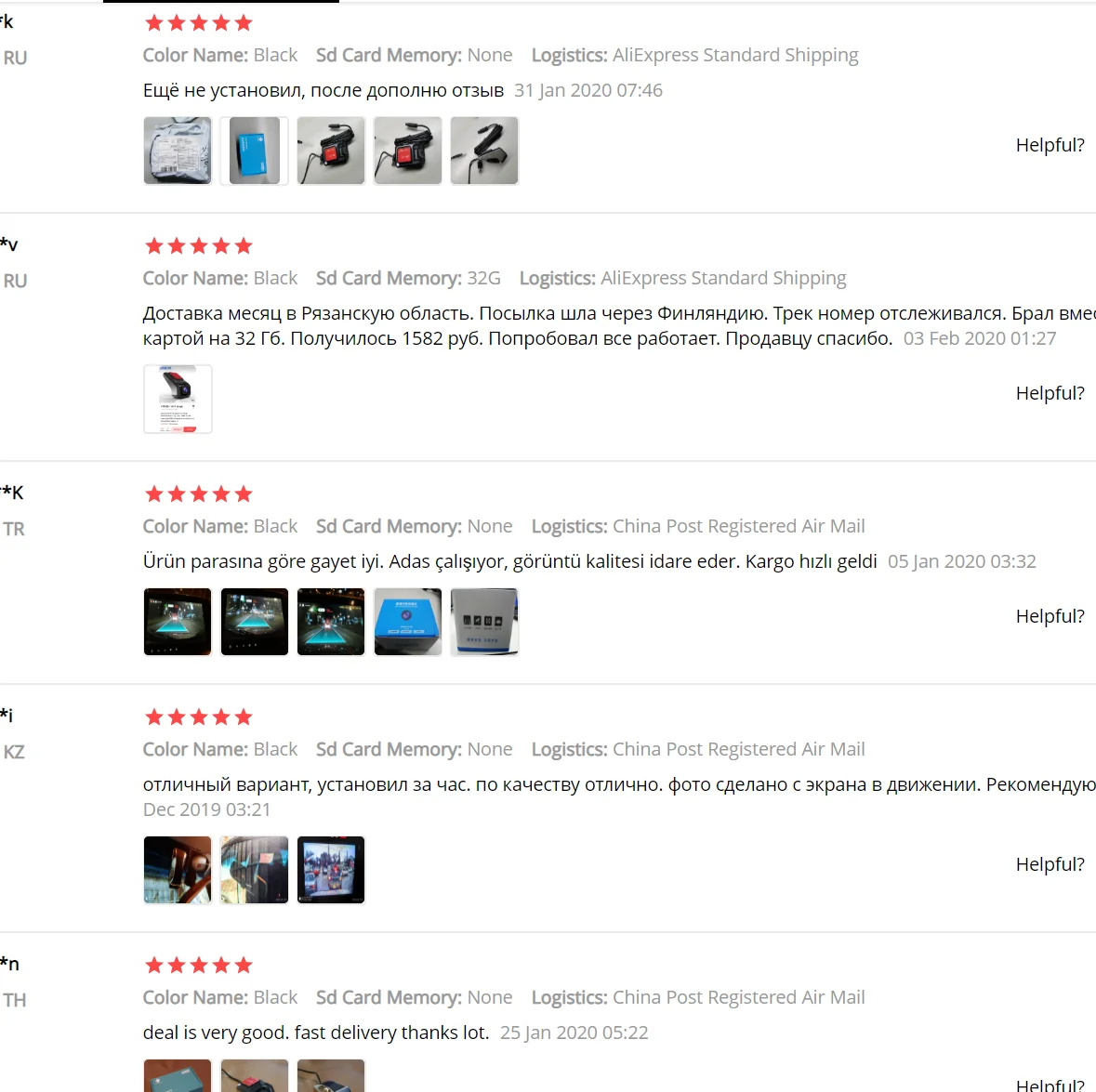Open product screenshot thumbnail in Ryazan review
The width and height of the screenshot is (1096, 1092).
(x=178, y=399)
